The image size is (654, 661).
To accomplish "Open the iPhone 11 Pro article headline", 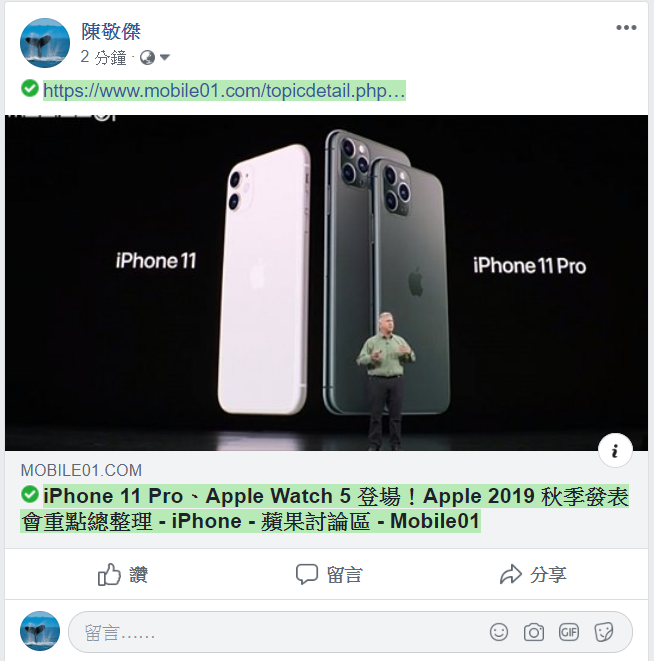I will (325, 508).
